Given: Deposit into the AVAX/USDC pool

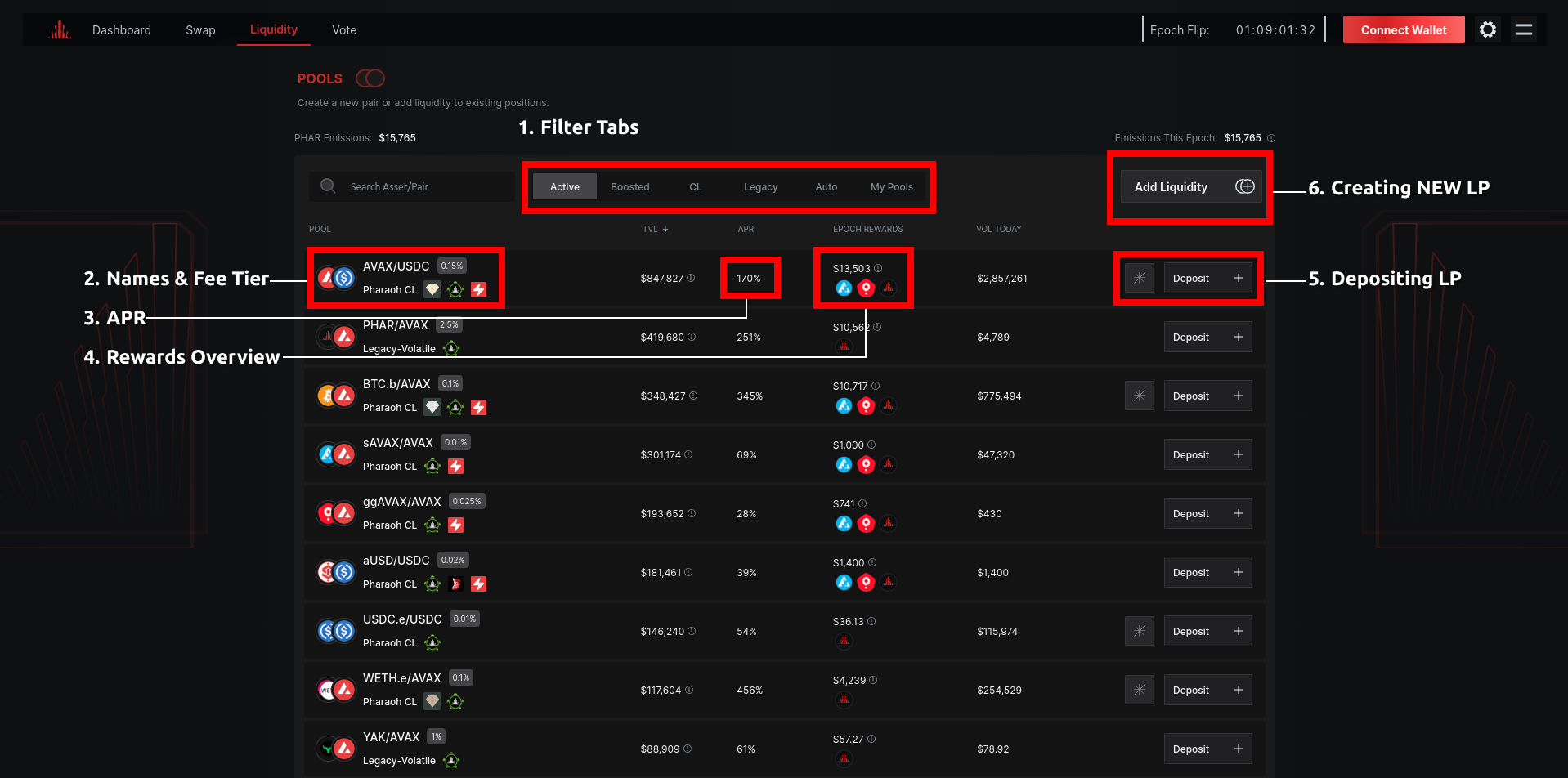Looking at the screenshot, I should coord(1208,278).
